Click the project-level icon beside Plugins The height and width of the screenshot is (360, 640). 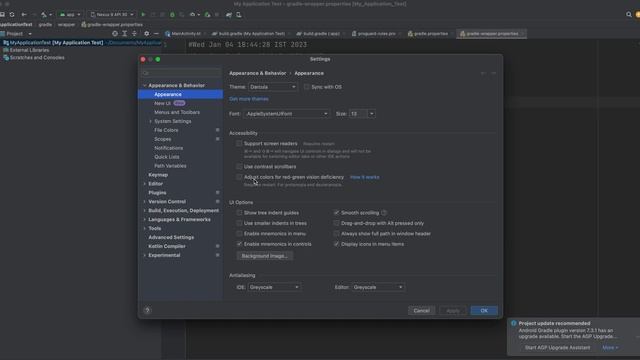(218, 193)
